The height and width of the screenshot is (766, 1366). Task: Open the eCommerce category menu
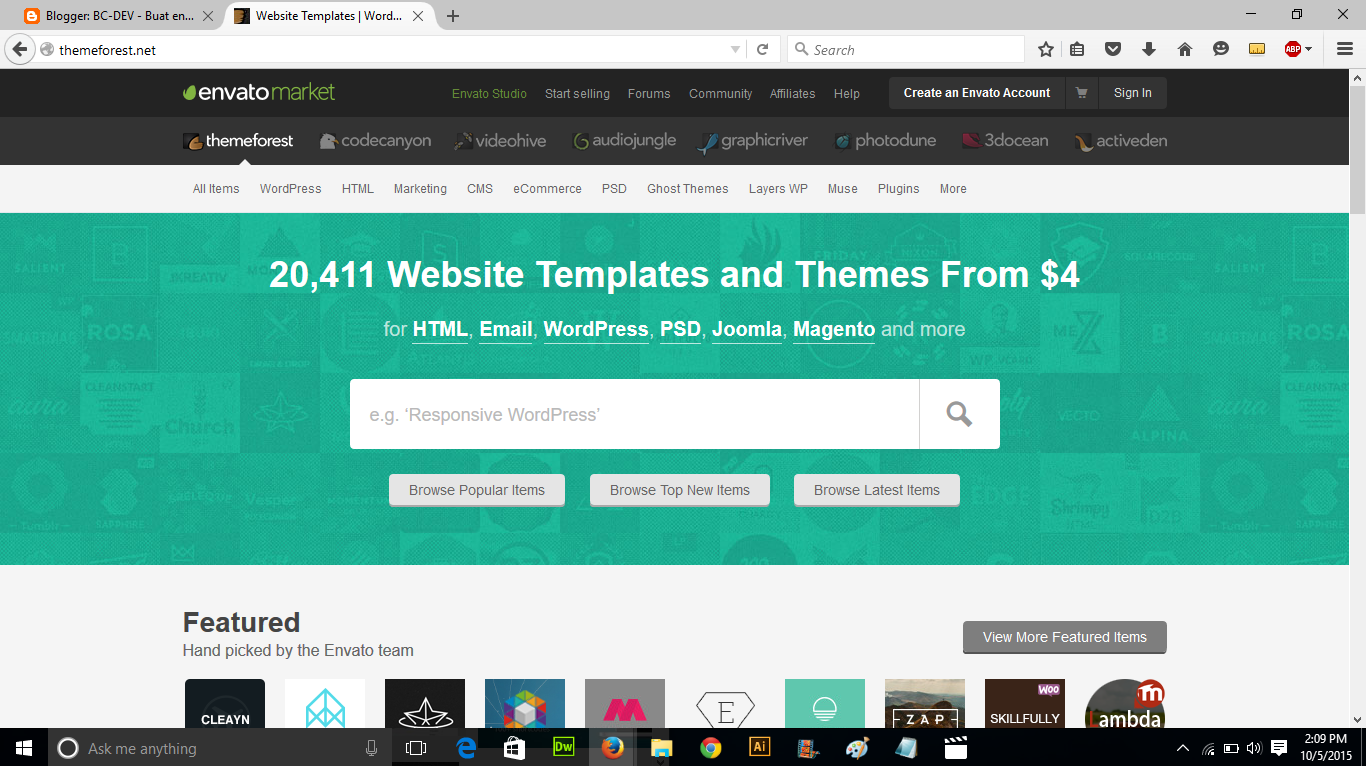547,189
